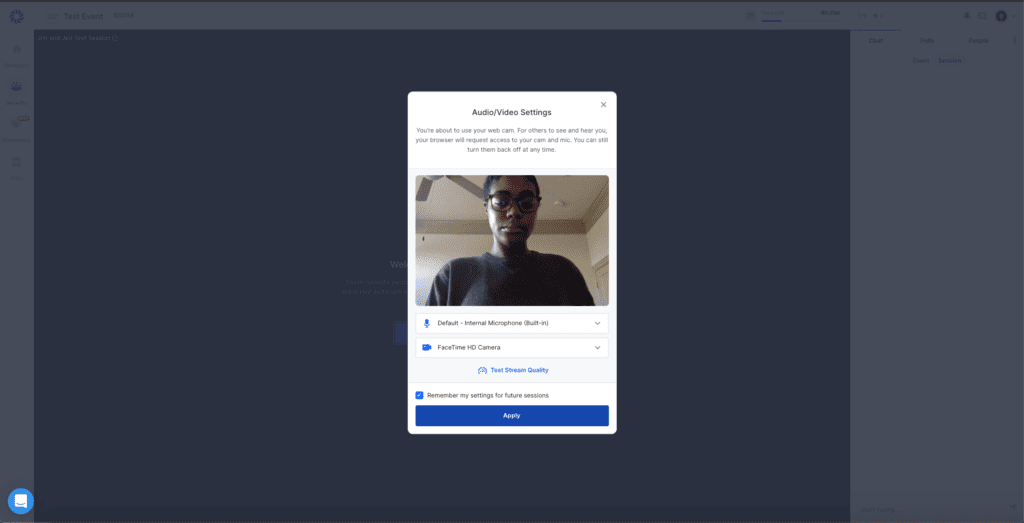Select the Event chat sub-tab

tap(921, 61)
